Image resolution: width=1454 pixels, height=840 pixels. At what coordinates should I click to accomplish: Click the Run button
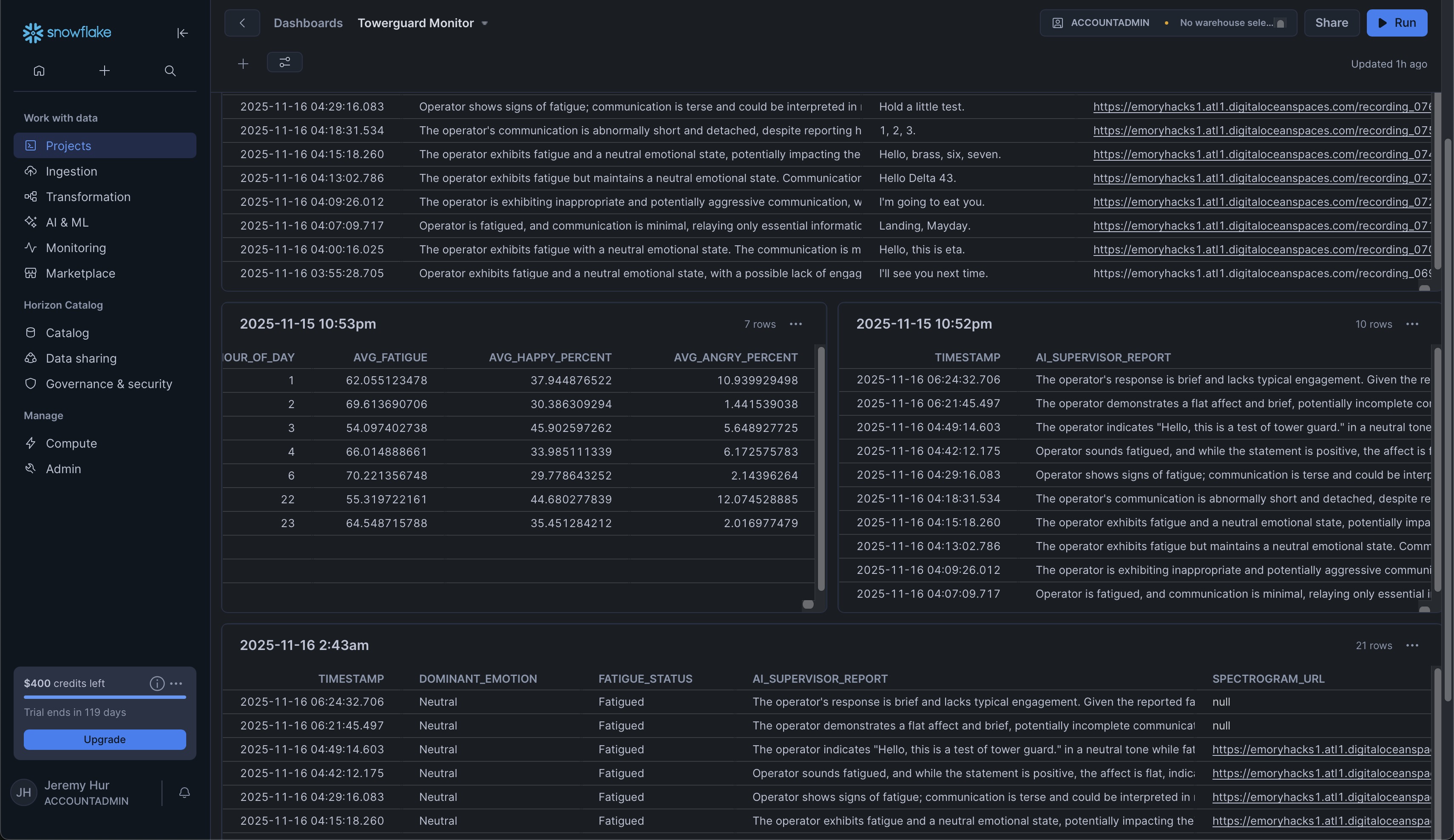click(1396, 23)
